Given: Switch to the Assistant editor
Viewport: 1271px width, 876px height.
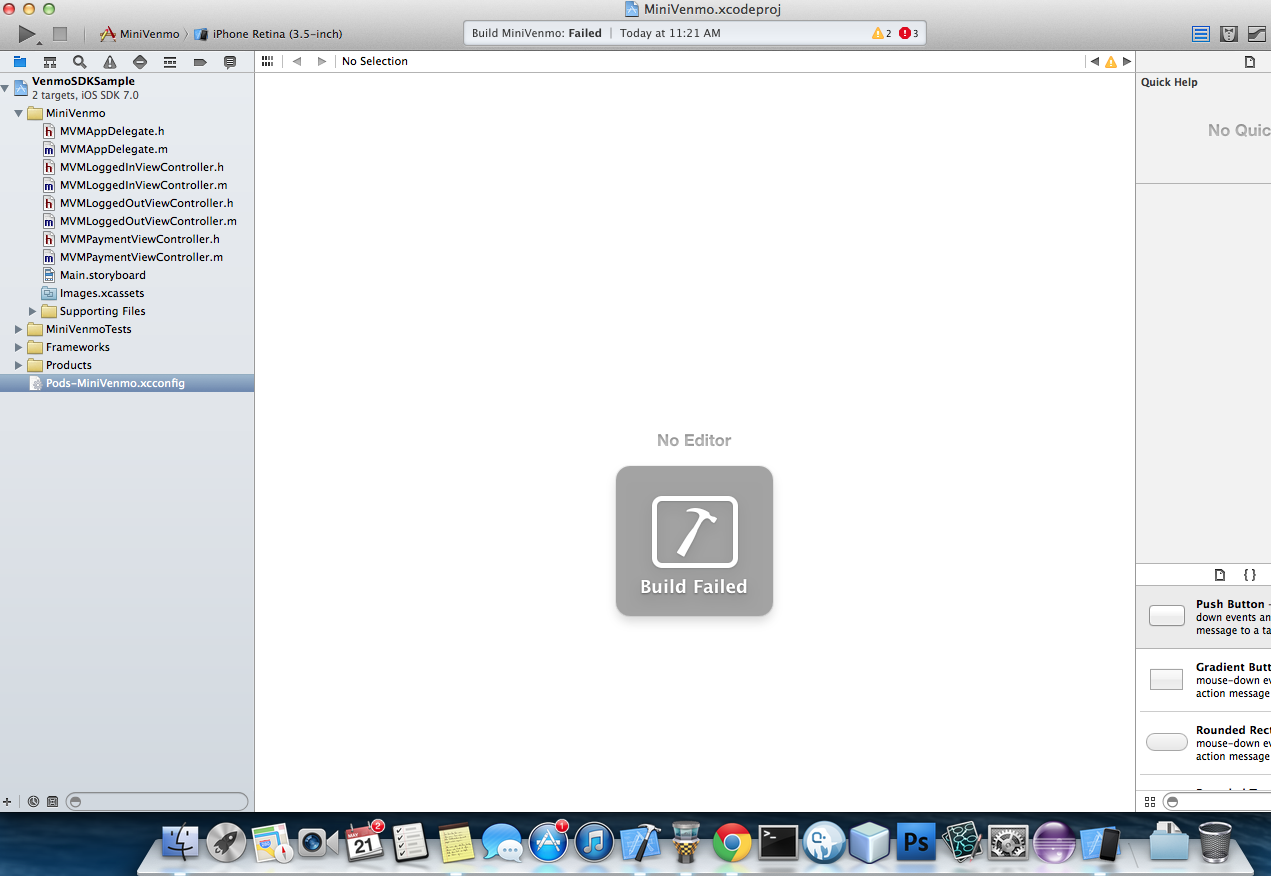Looking at the screenshot, I should (x=1229, y=34).
